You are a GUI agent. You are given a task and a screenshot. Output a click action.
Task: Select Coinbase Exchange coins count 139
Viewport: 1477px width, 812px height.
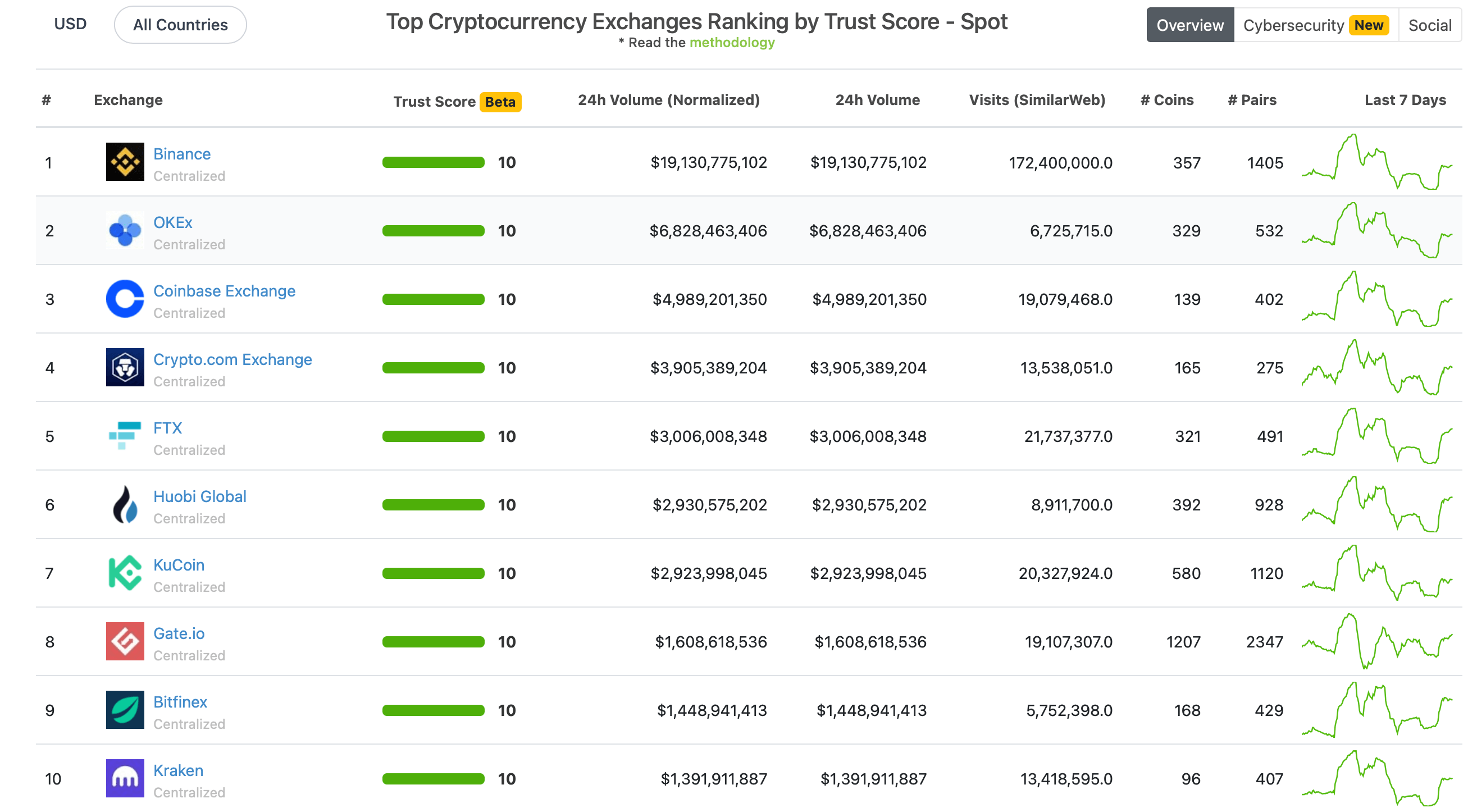(1187, 299)
